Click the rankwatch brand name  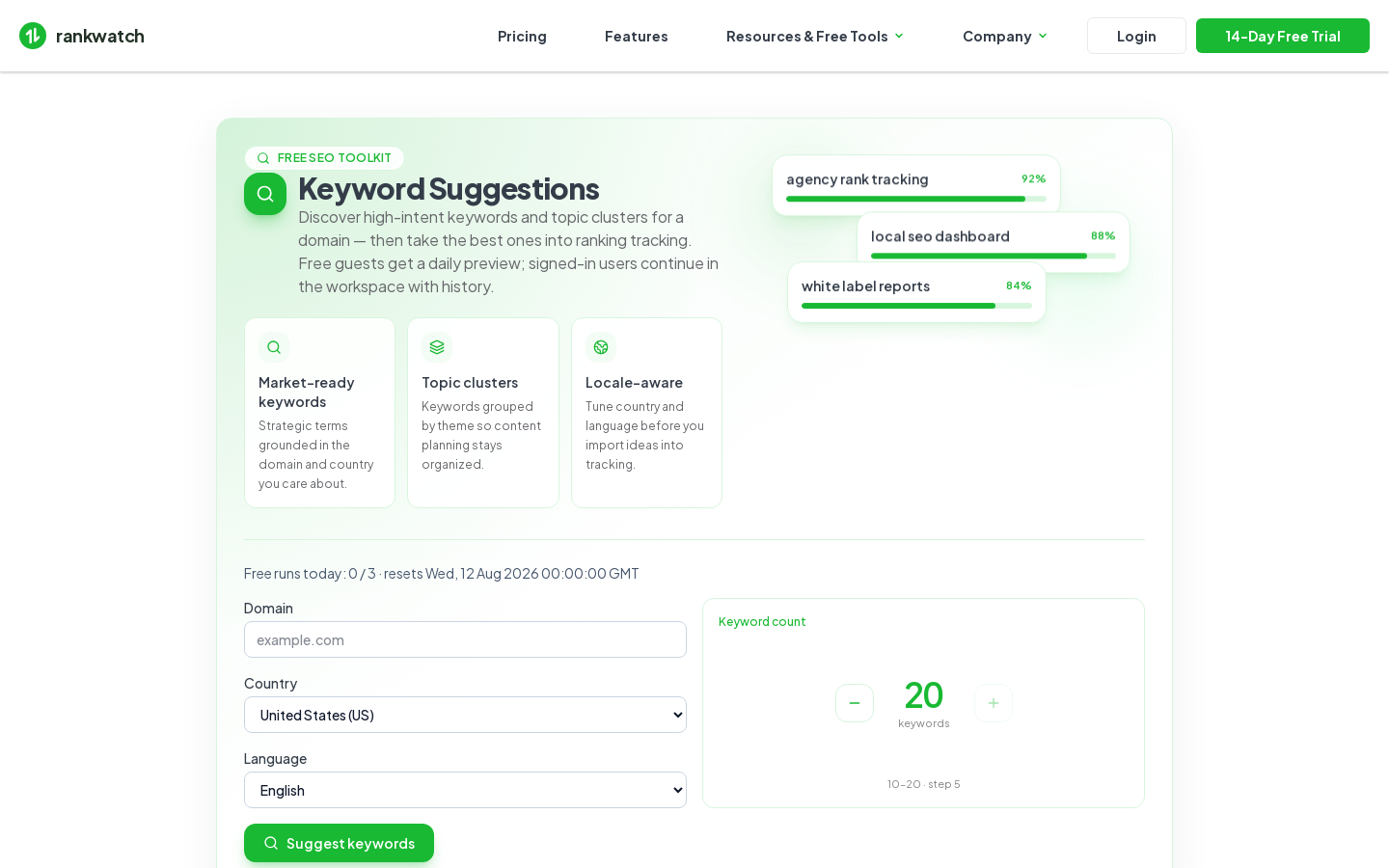[x=100, y=36]
